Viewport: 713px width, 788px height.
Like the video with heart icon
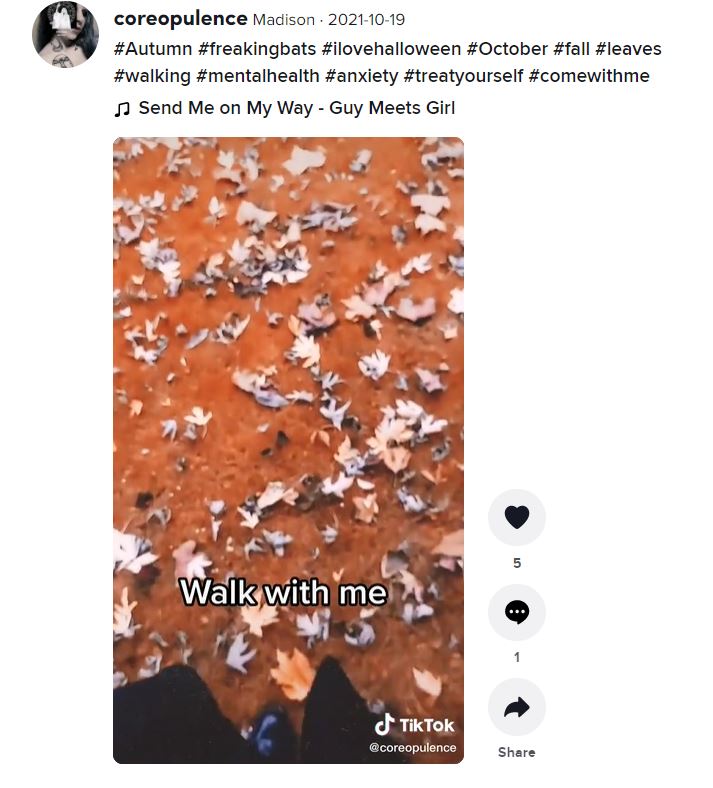517,517
